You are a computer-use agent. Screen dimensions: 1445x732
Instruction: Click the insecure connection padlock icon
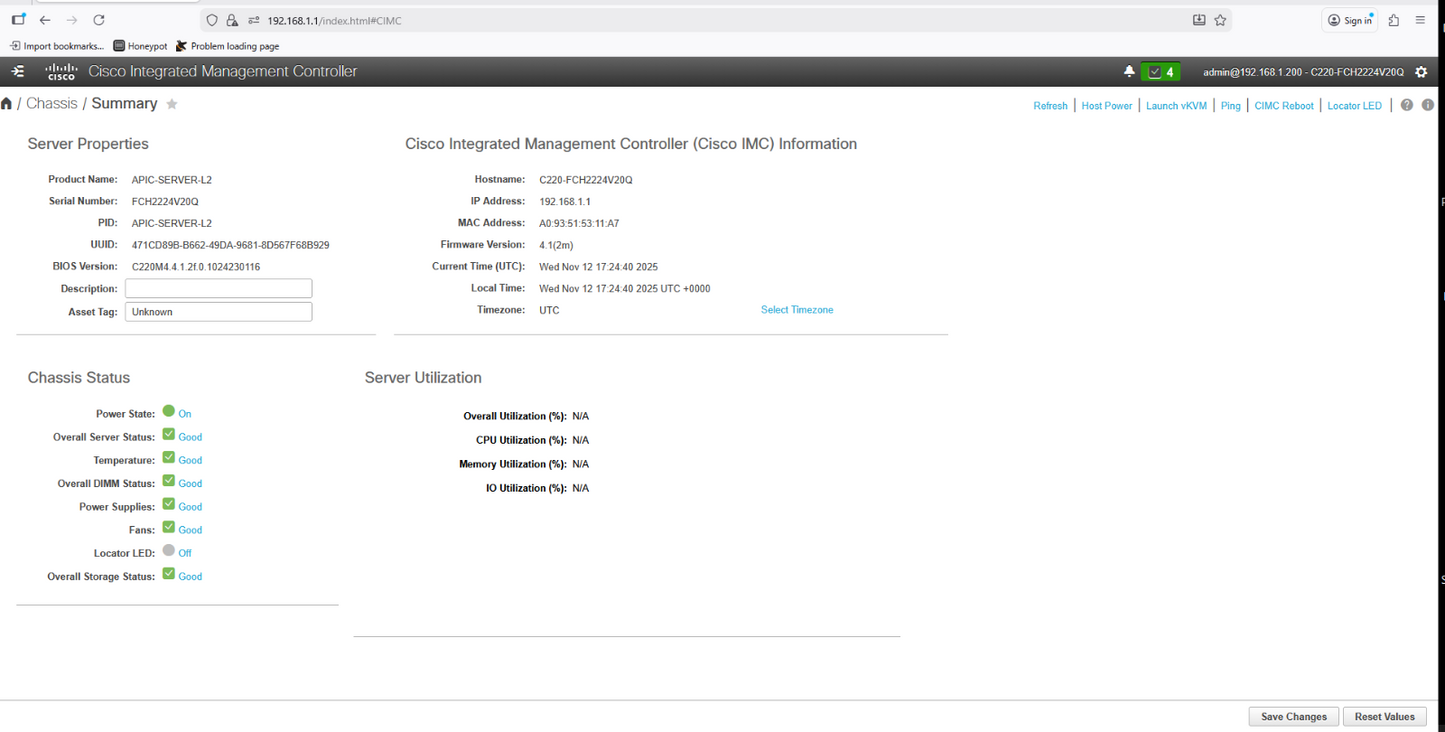pos(232,20)
